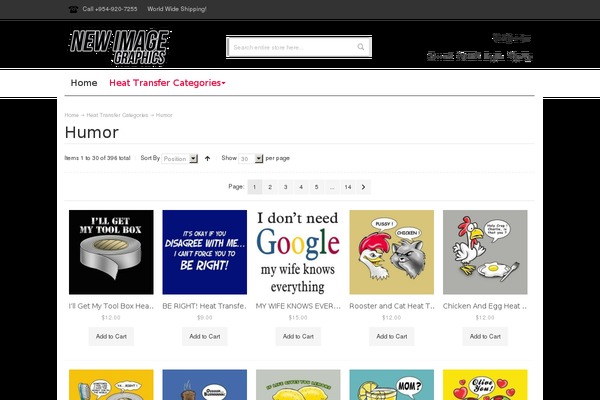Screen dimensions: 600x400
Task: Go to page 3
Action: click(x=285, y=187)
